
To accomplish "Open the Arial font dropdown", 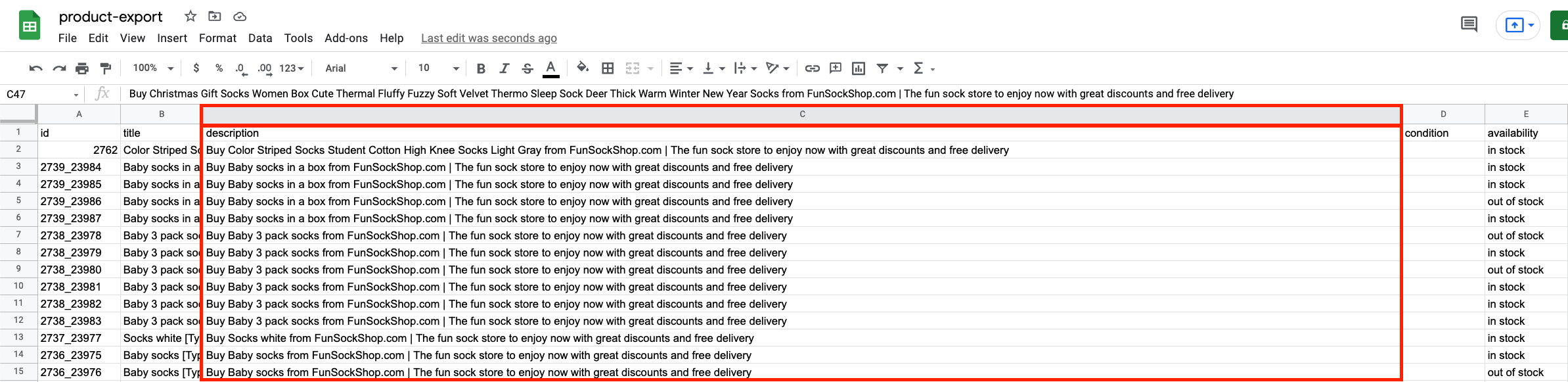I will pyautogui.click(x=361, y=68).
